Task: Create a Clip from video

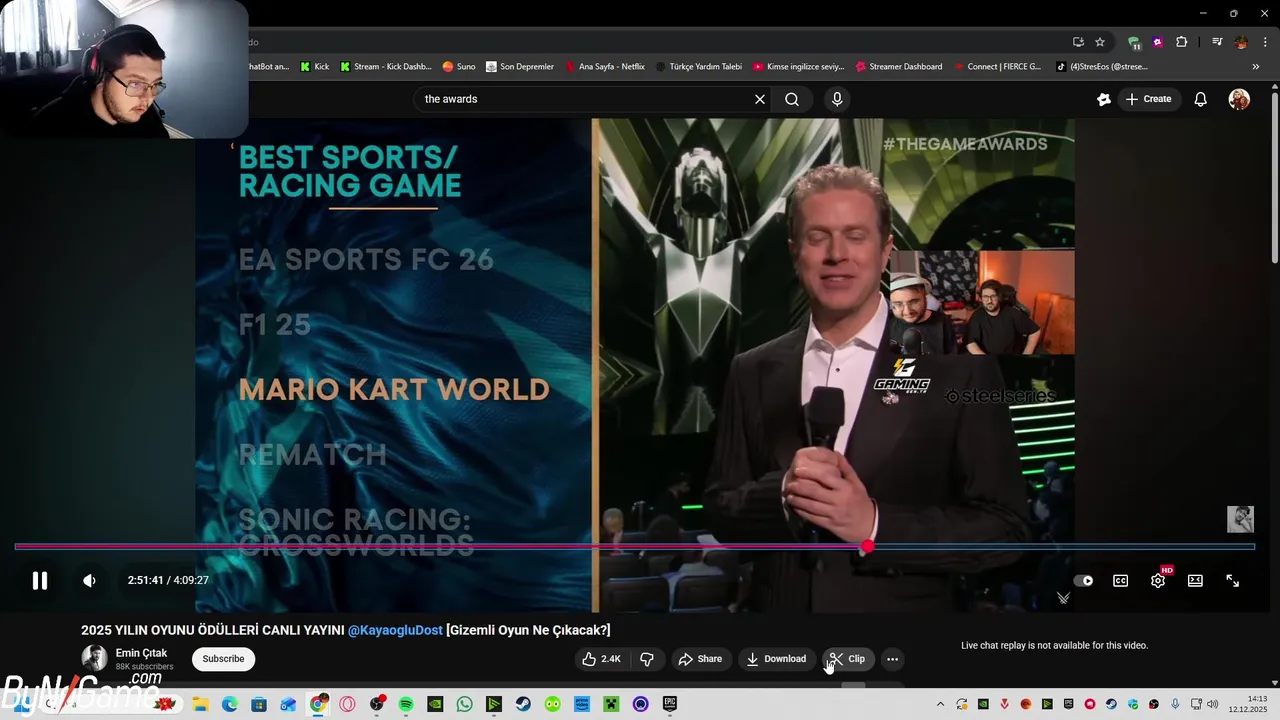Action: tap(848, 659)
